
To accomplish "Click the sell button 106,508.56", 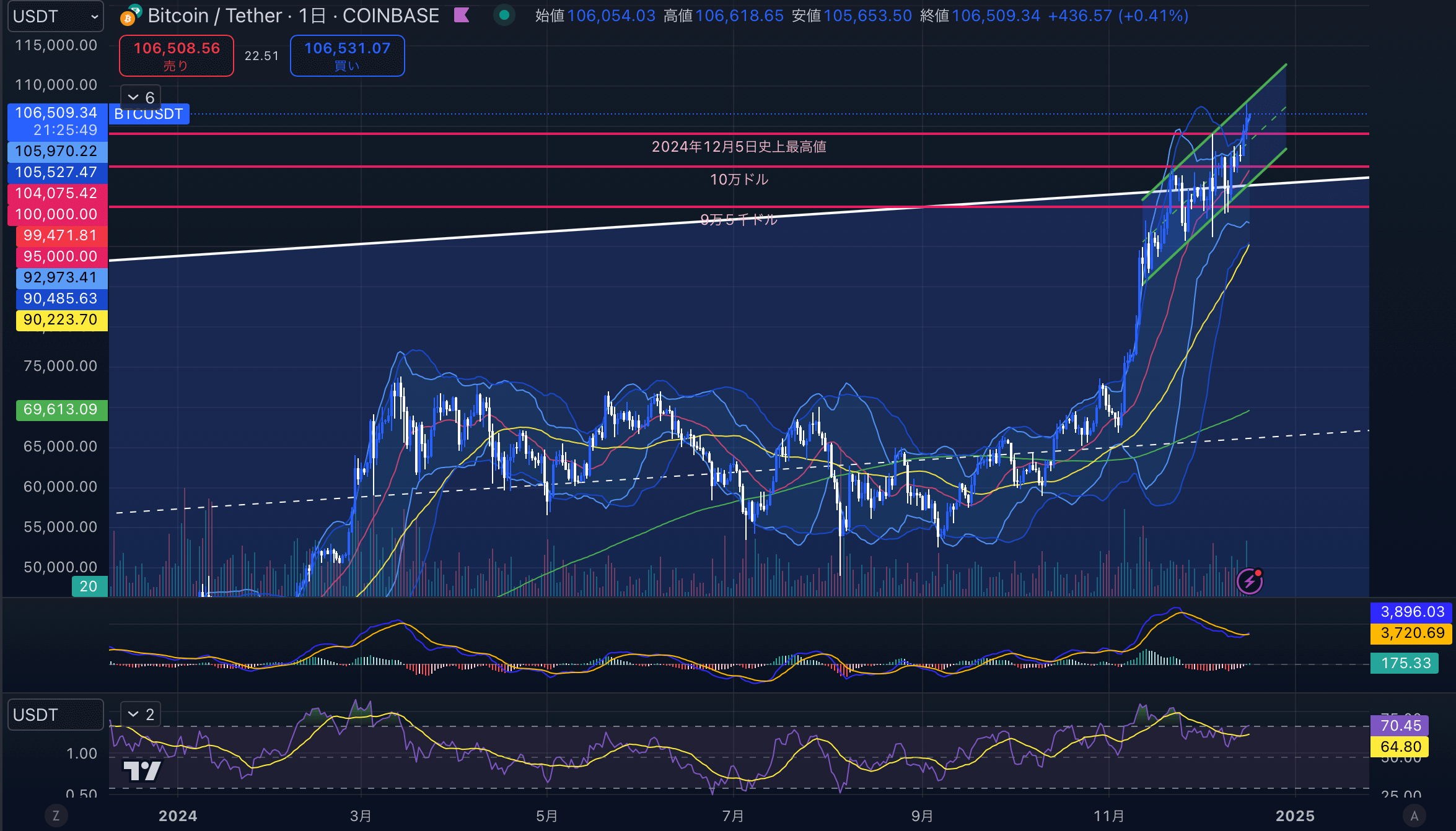I will (x=177, y=56).
